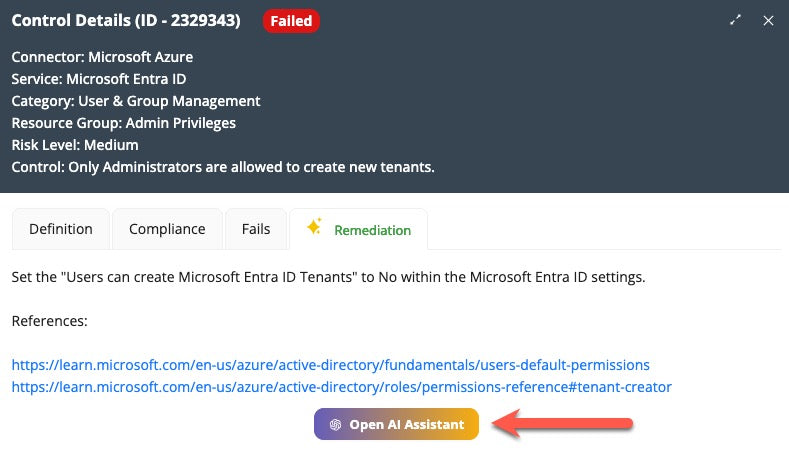Select the Service: Microsoft Entra ID text
This screenshot has height=451, width=789.
pyautogui.click(x=99, y=79)
